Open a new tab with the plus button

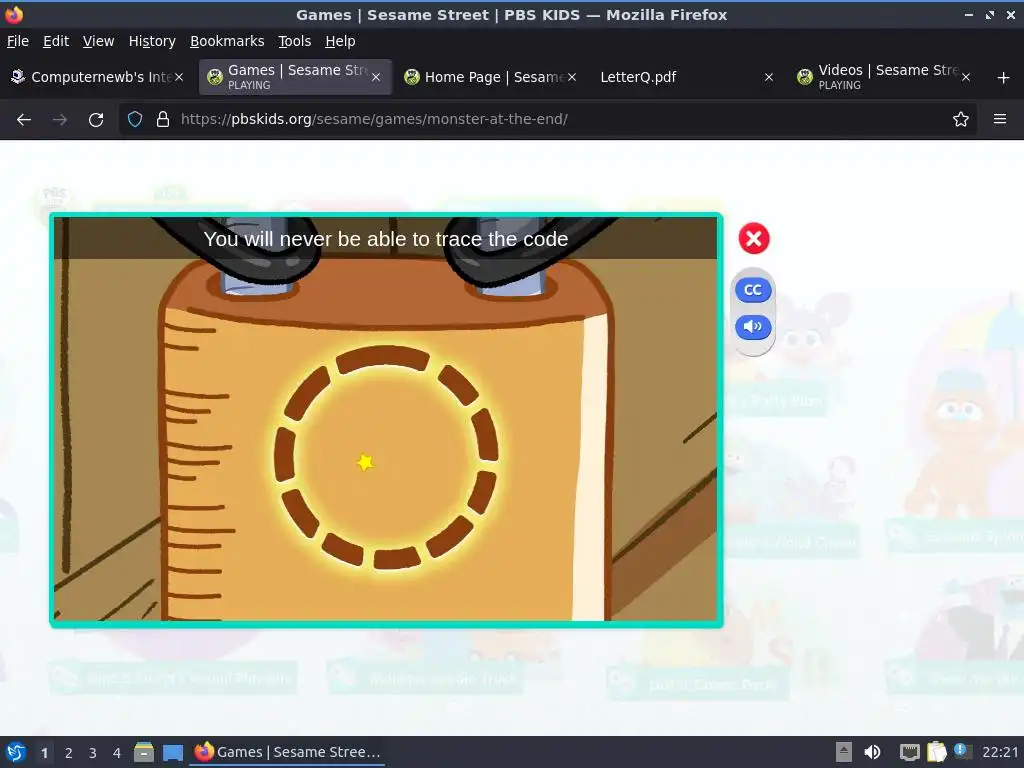(x=1004, y=78)
